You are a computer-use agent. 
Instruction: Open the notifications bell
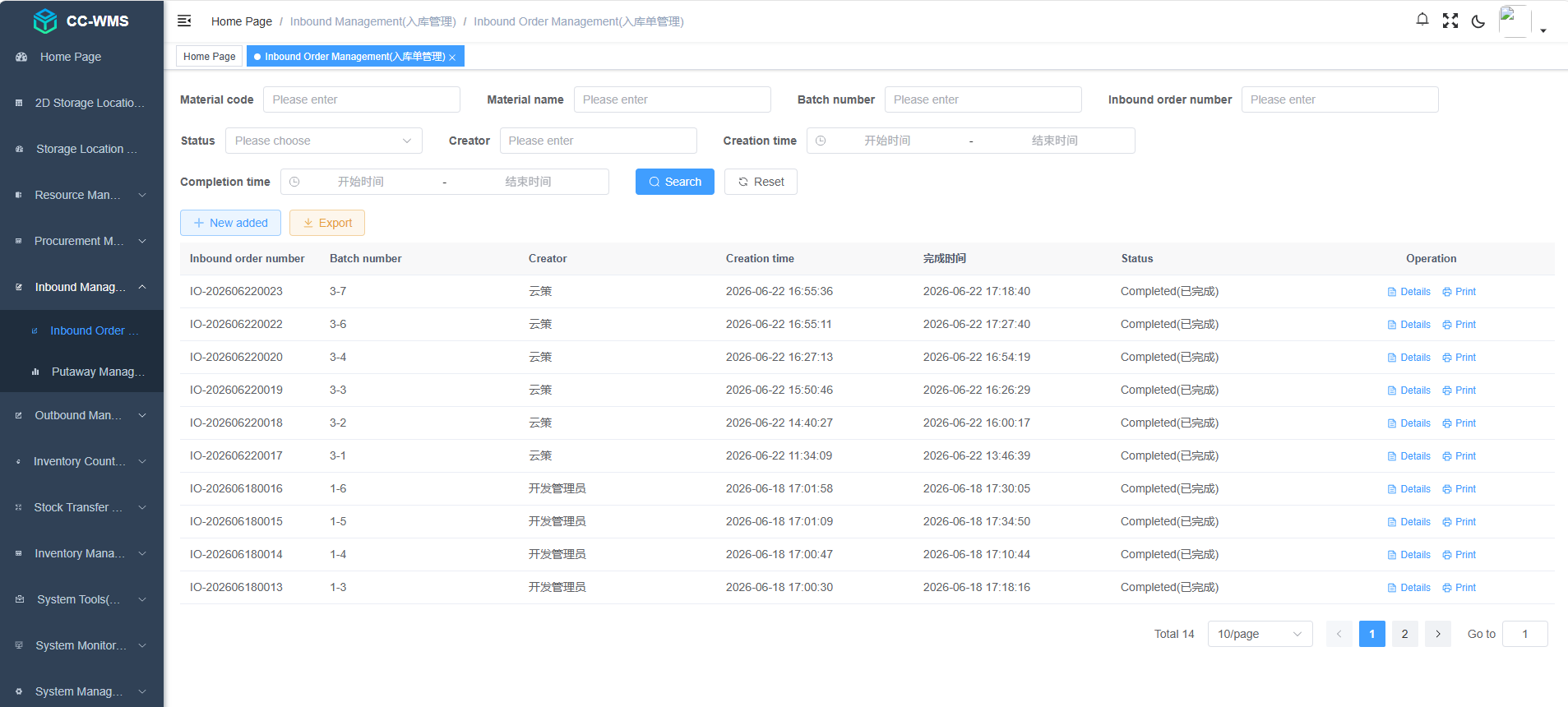click(1422, 20)
